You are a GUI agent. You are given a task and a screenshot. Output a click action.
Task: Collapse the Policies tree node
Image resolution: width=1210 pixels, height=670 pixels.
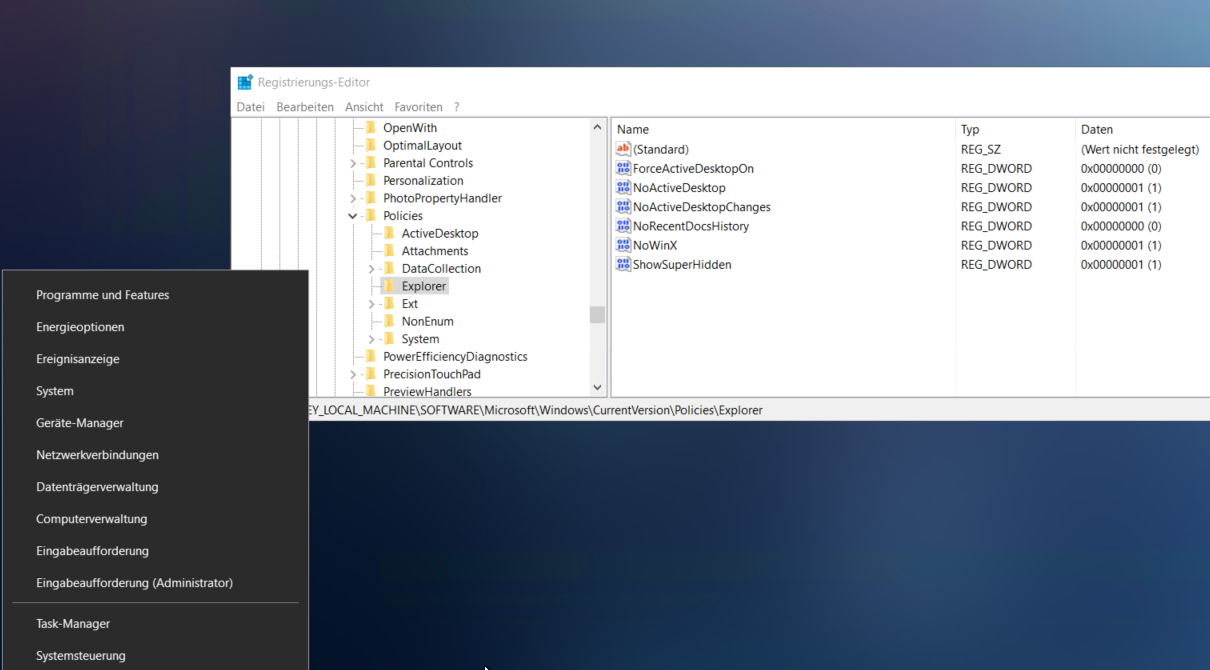(x=353, y=216)
